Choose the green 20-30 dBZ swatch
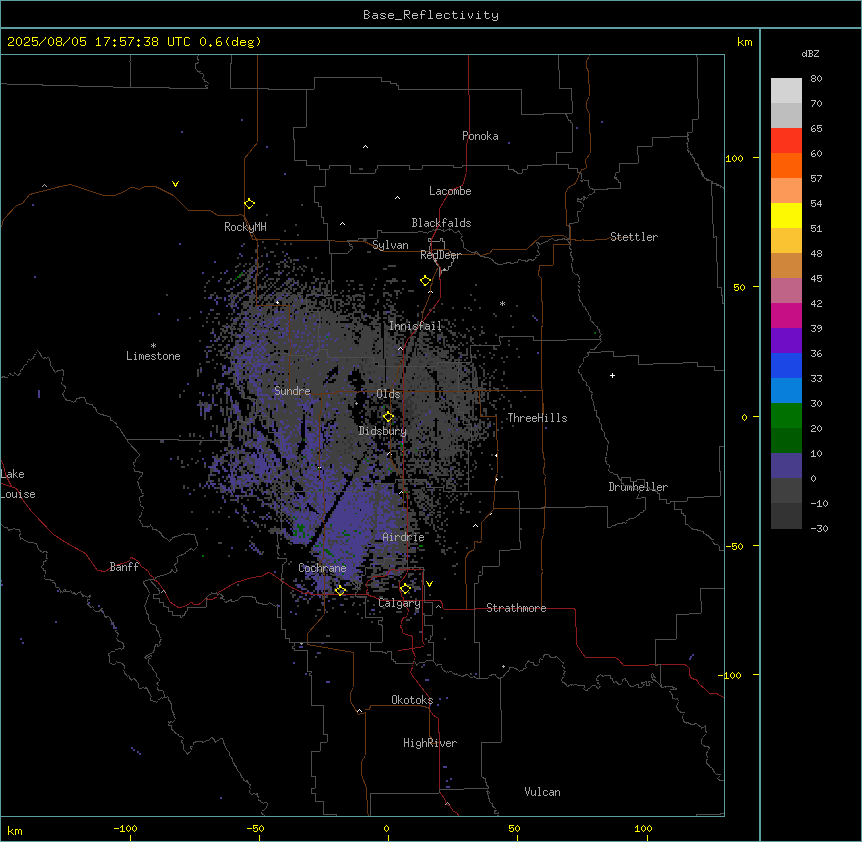This screenshot has height=842, width=862. 786,416
